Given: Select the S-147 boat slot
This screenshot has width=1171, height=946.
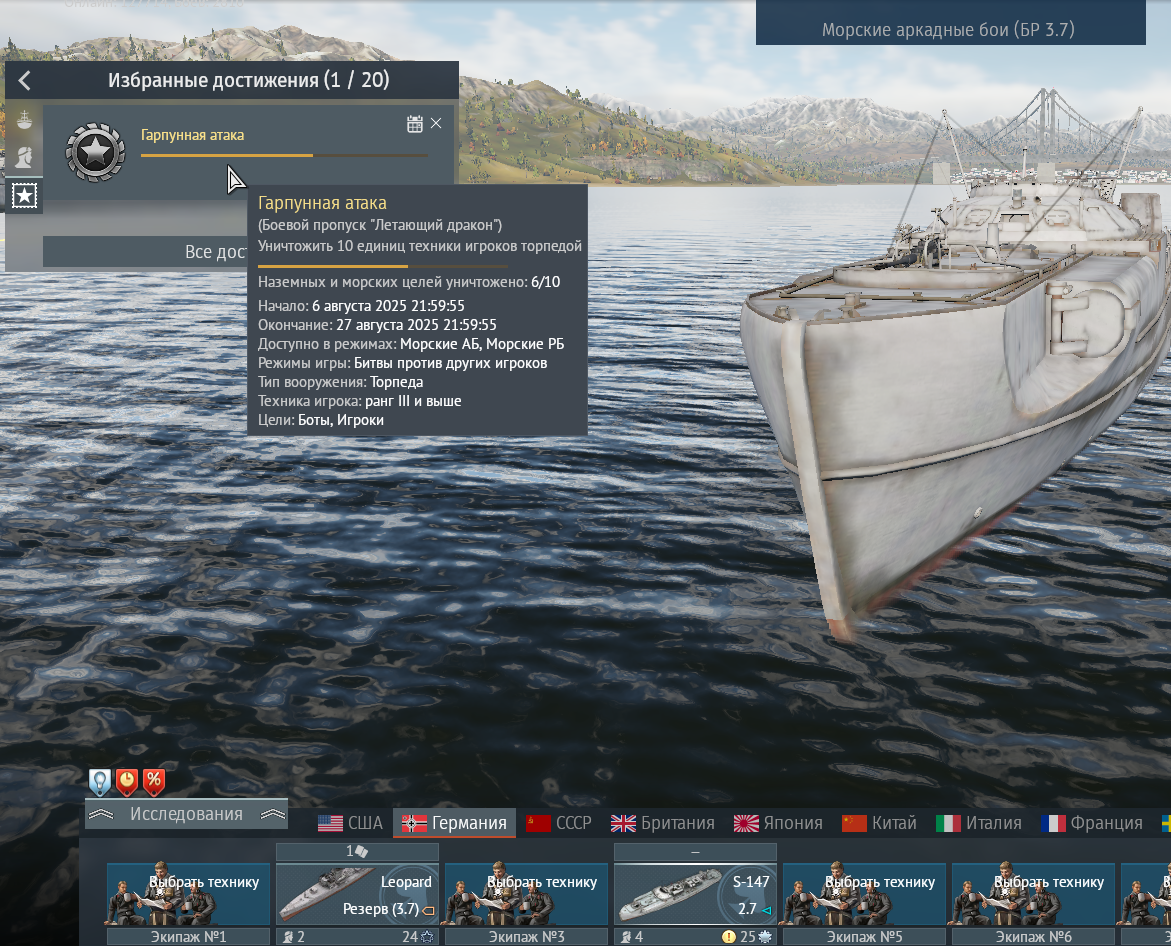Looking at the screenshot, I should click(x=695, y=894).
